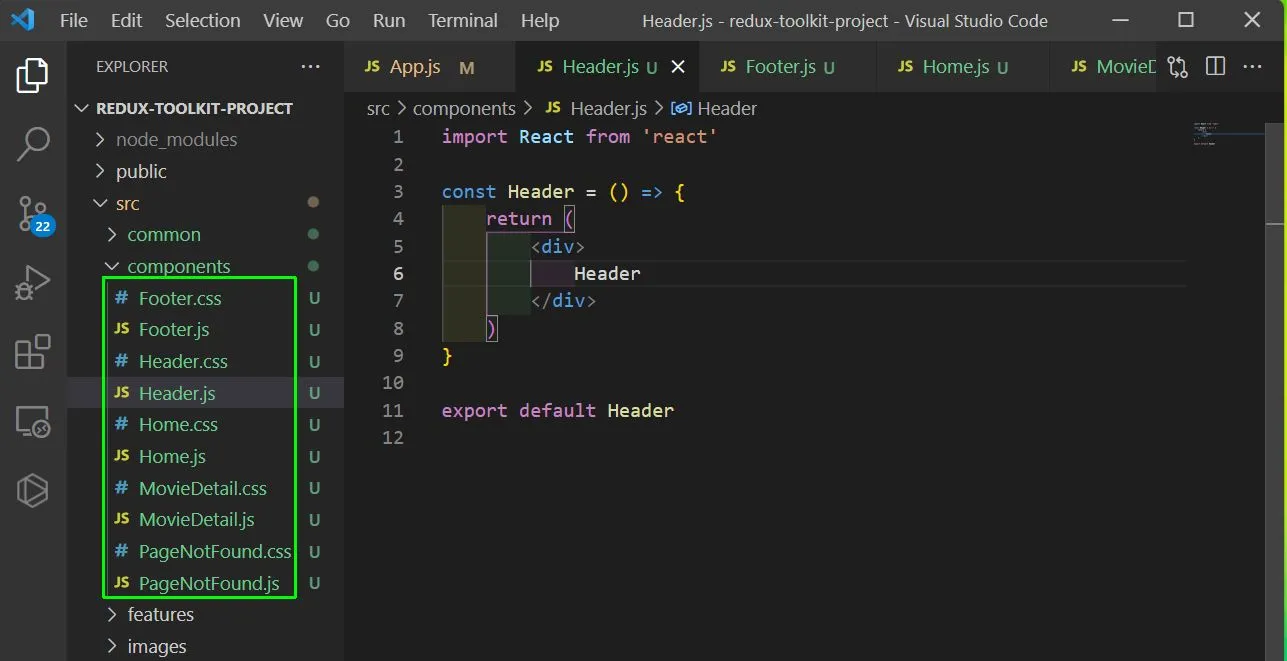Open editor more actions ellipsis
The image size is (1287, 661).
[x=1252, y=67]
